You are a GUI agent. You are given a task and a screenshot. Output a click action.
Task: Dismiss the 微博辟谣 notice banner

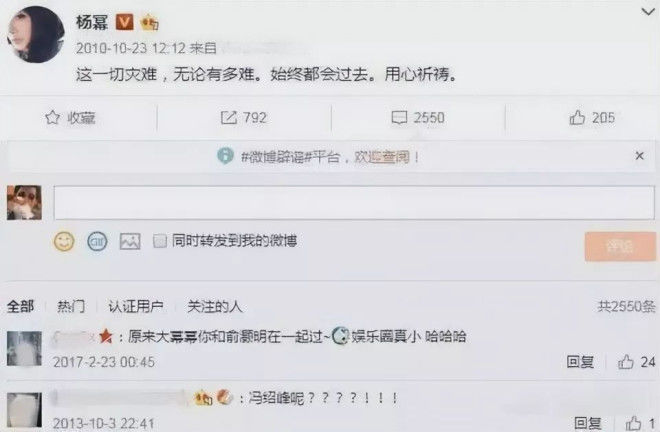[x=639, y=156]
